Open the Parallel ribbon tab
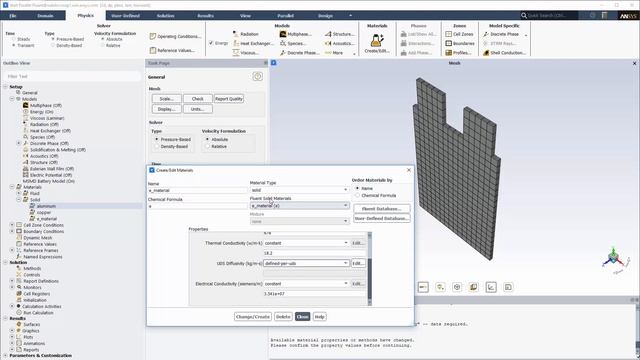The width and height of the screenshot is (640, 360). point(285,16)
